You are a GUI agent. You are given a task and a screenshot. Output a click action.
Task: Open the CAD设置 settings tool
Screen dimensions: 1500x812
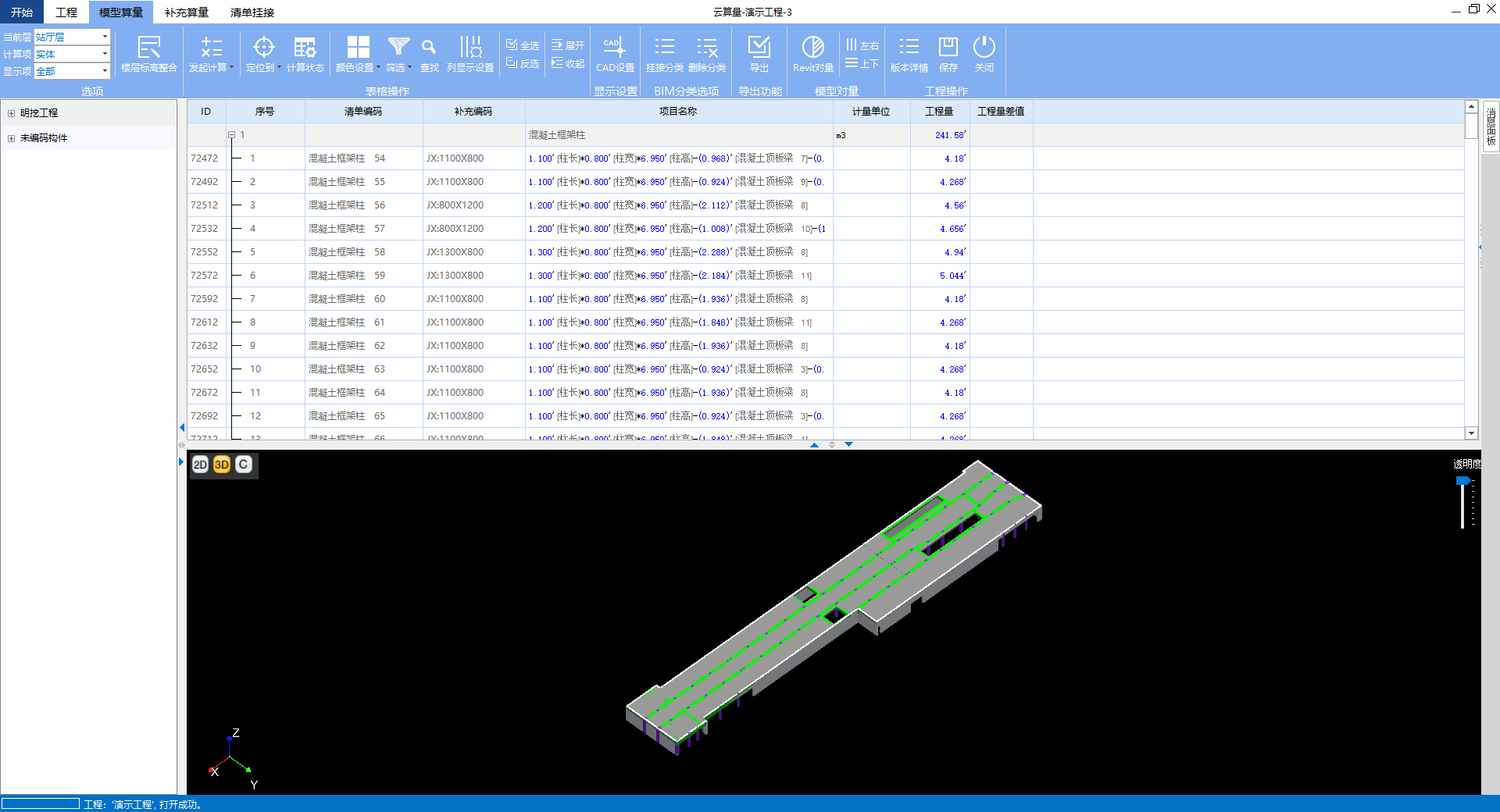pyautogui.click(x=615, y=48)
